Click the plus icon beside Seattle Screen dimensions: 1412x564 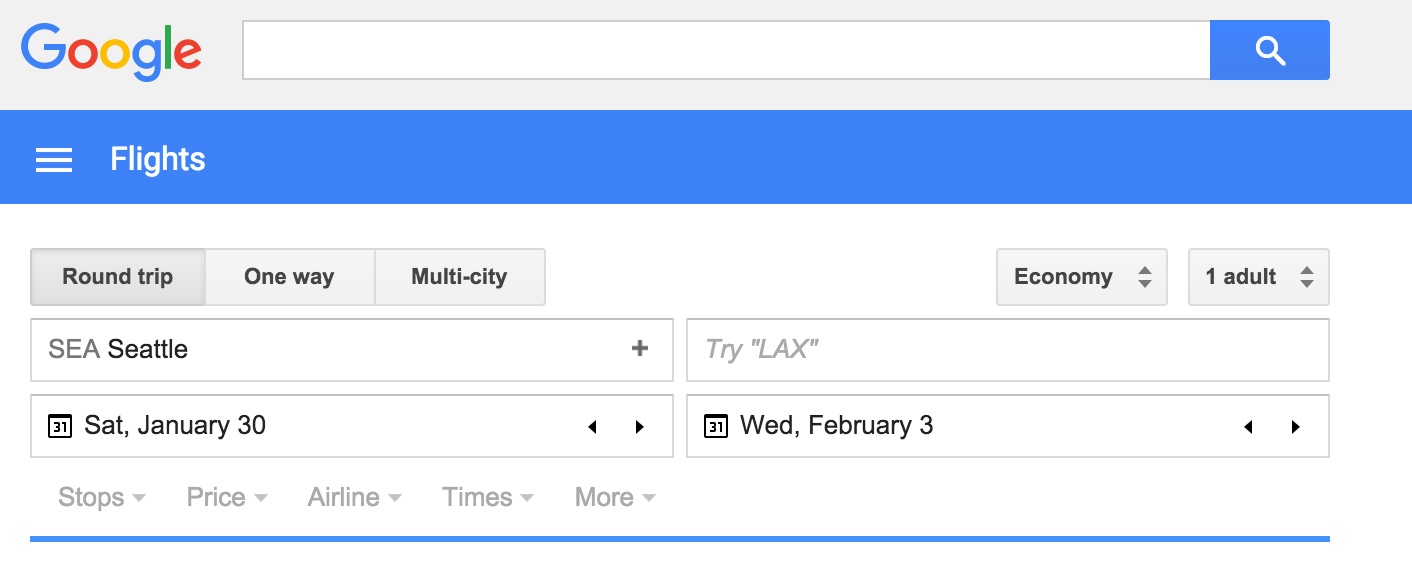(640, 349)
